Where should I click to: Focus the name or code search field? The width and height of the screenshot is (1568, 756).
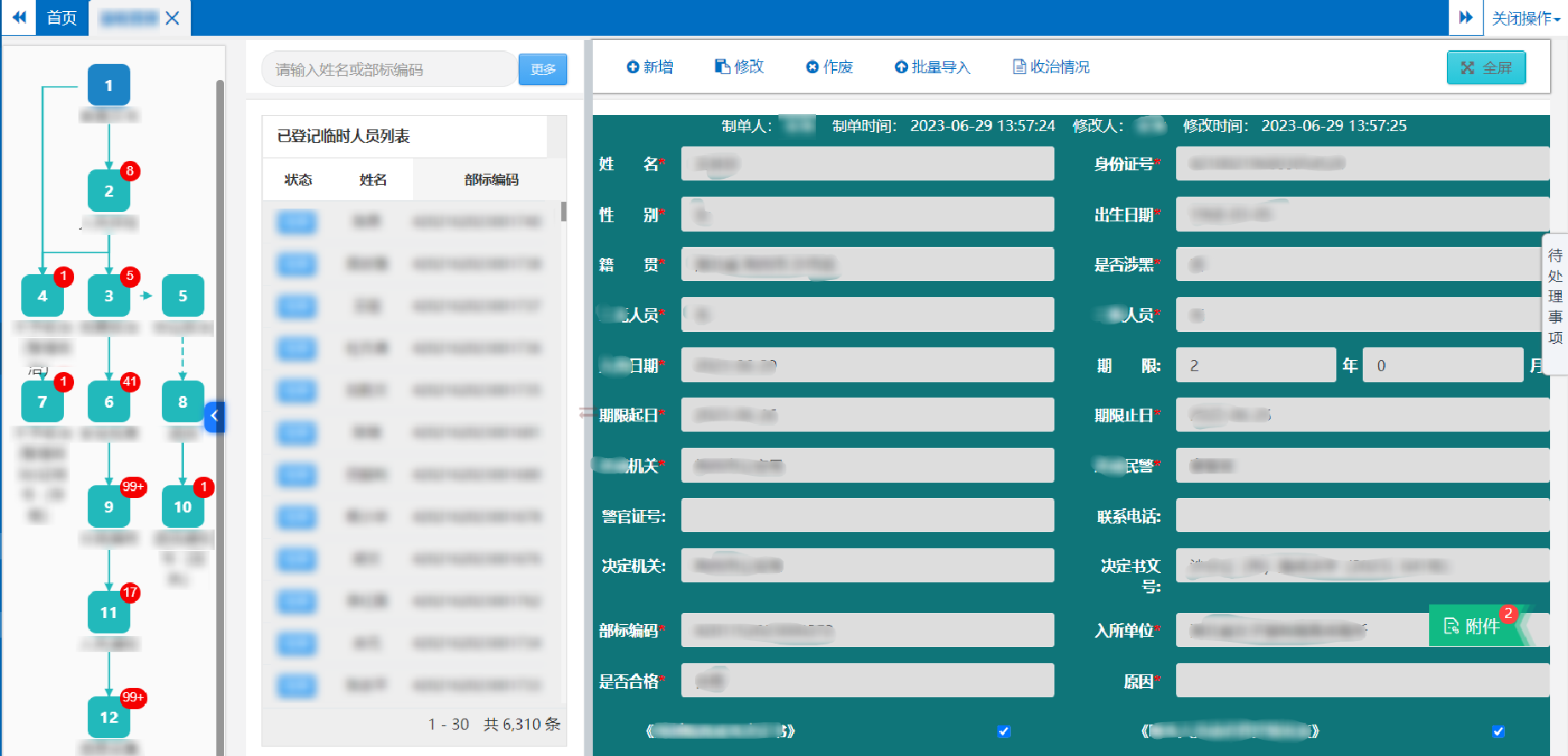coord(390,69)
